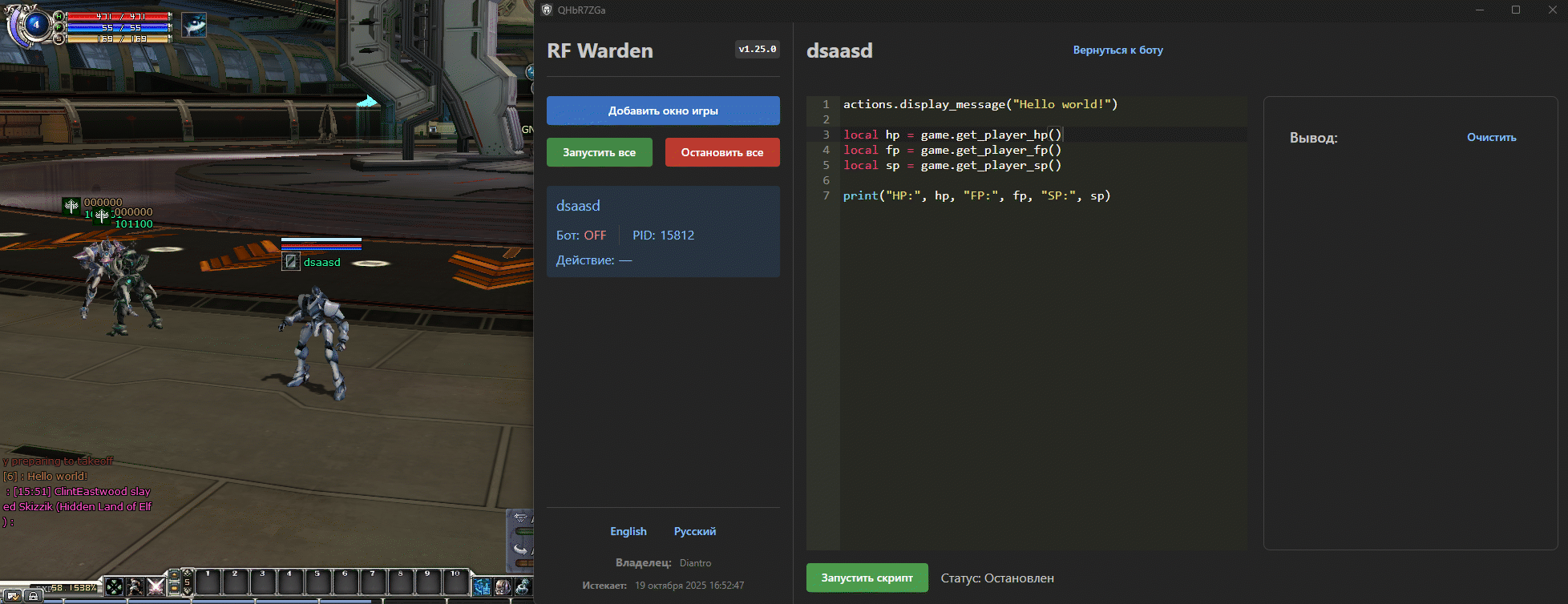Viewport: 1568px width, 604px height.
Task: Click the curved return arrow icon on side panel
Action: click(521, 550)
